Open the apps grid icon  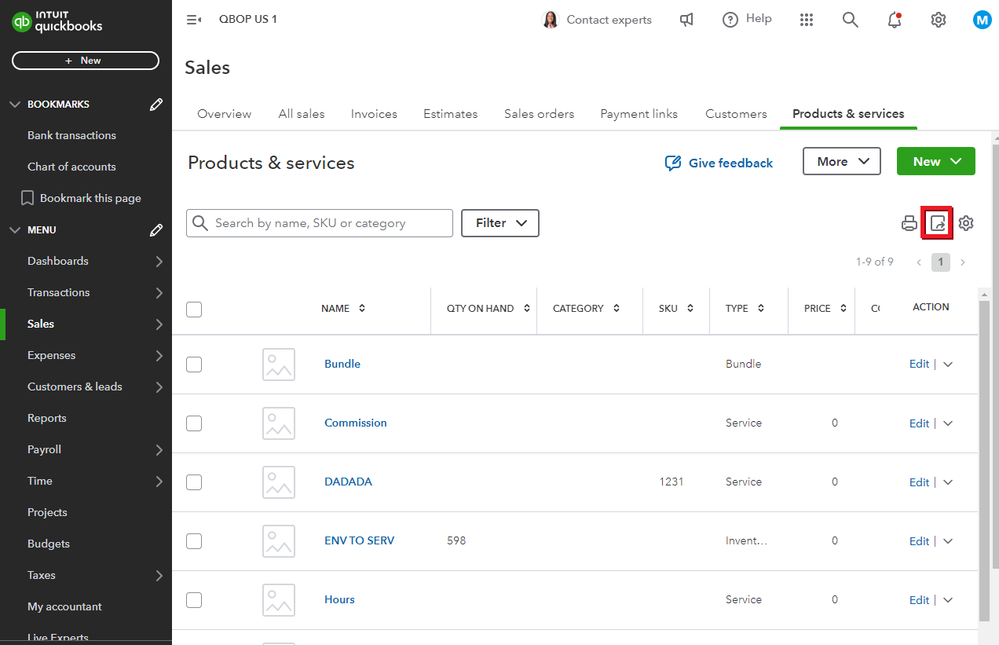(806, 20)
